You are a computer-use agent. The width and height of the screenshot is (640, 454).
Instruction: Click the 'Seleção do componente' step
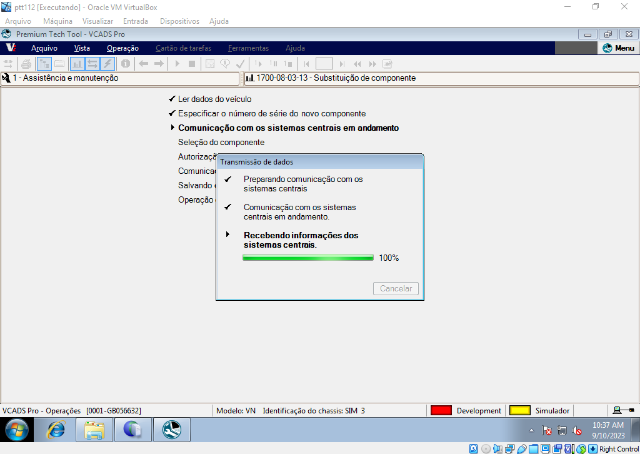221,142
